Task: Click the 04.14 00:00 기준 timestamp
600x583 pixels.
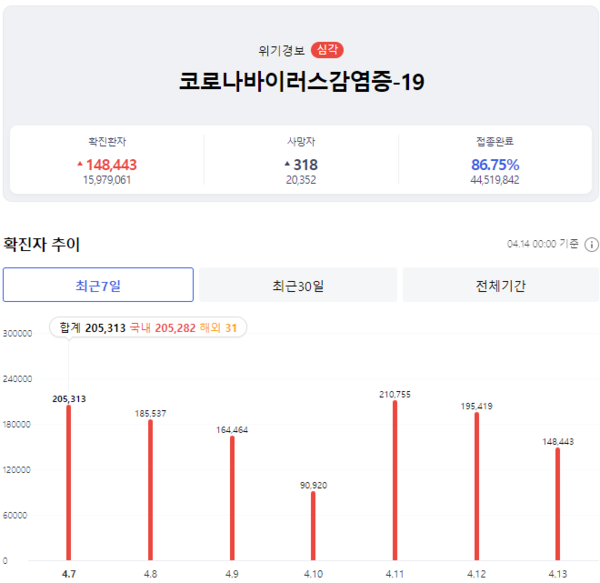Action: point(543,244)
